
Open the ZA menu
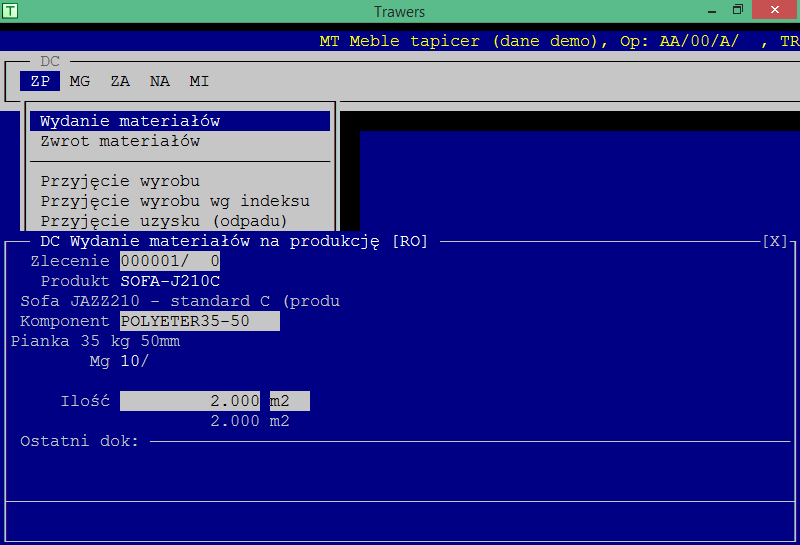coord(120,81)
